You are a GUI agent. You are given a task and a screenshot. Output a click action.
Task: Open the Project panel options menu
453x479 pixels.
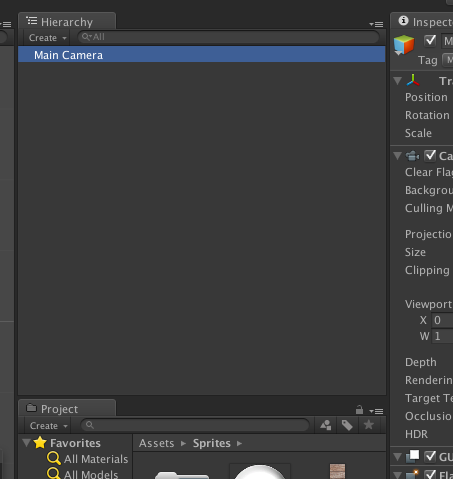point(376,411)
